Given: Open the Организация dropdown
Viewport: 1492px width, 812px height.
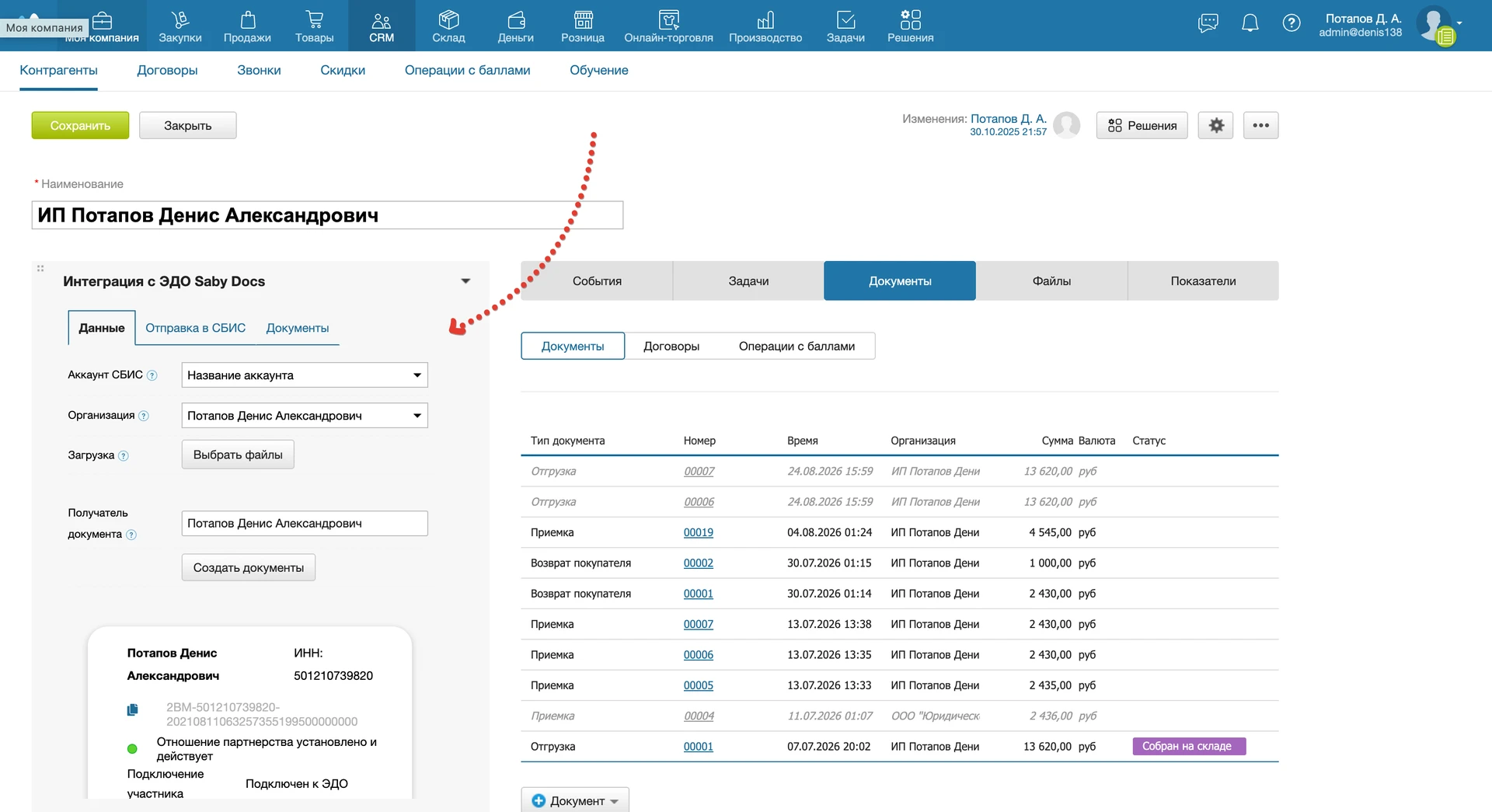Looking at the screenshot, I should [x=305, y=416].
